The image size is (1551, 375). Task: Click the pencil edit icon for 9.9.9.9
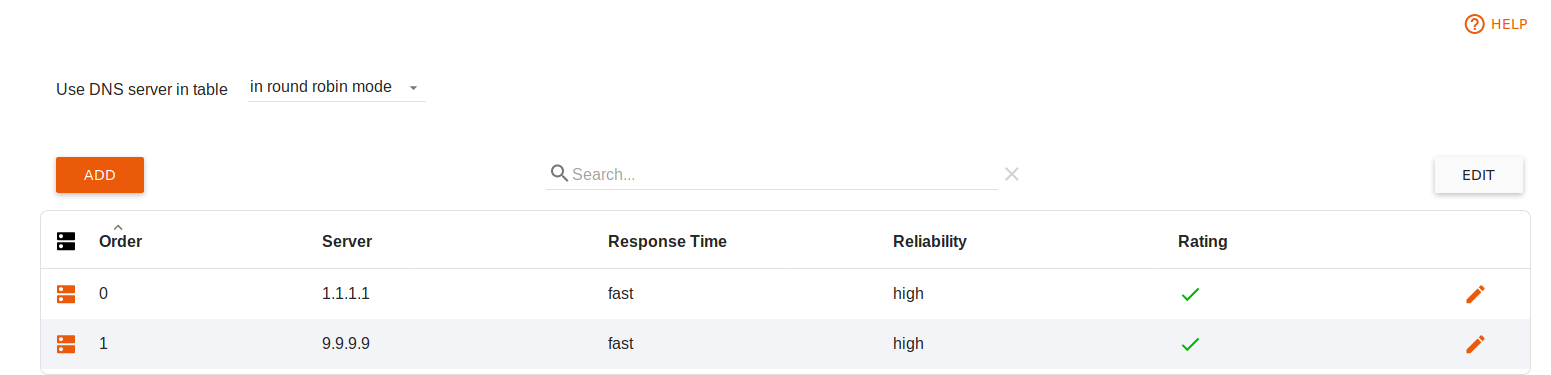(x=1475, y=344)
